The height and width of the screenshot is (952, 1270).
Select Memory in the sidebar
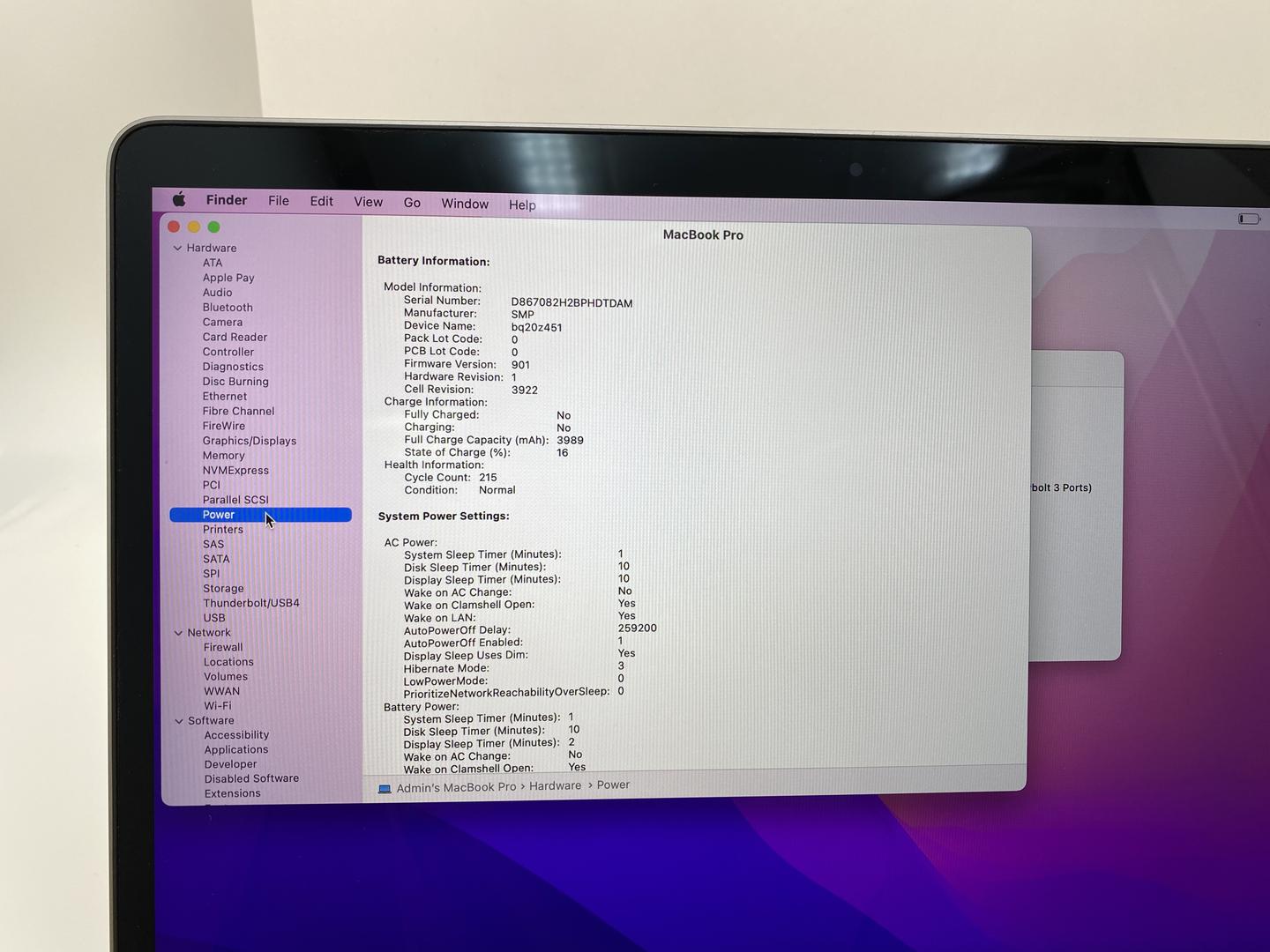coord(223,456)
